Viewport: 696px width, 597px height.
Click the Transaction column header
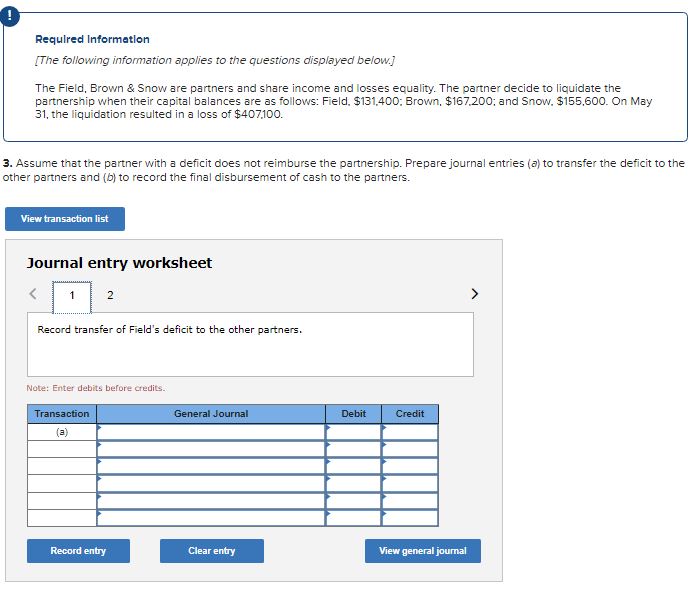tap(62, 414)
